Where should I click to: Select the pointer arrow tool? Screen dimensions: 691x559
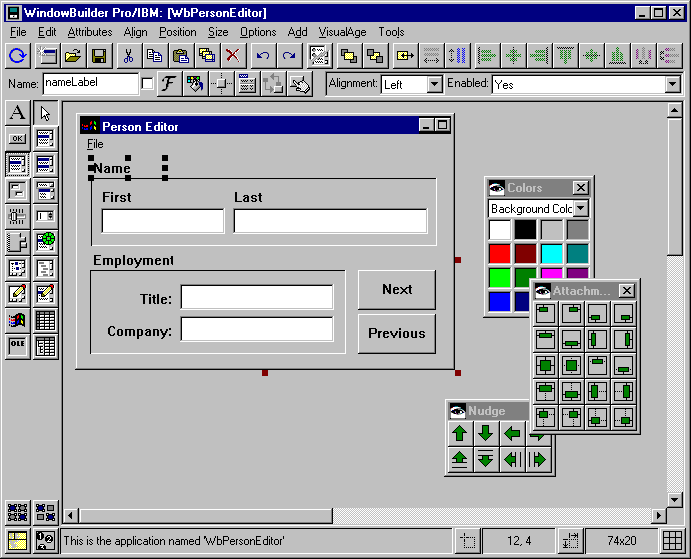(x=45, y=112)
